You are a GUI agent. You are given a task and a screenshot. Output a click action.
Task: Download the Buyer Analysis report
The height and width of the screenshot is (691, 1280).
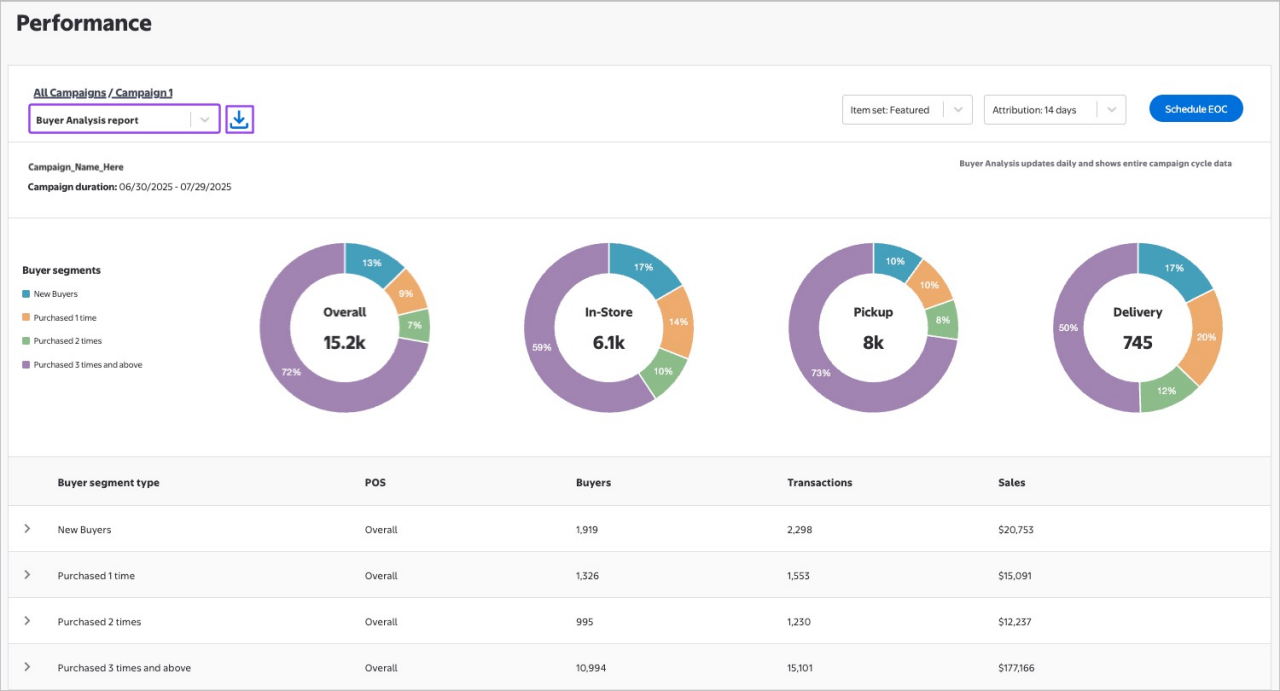[239, 118]
